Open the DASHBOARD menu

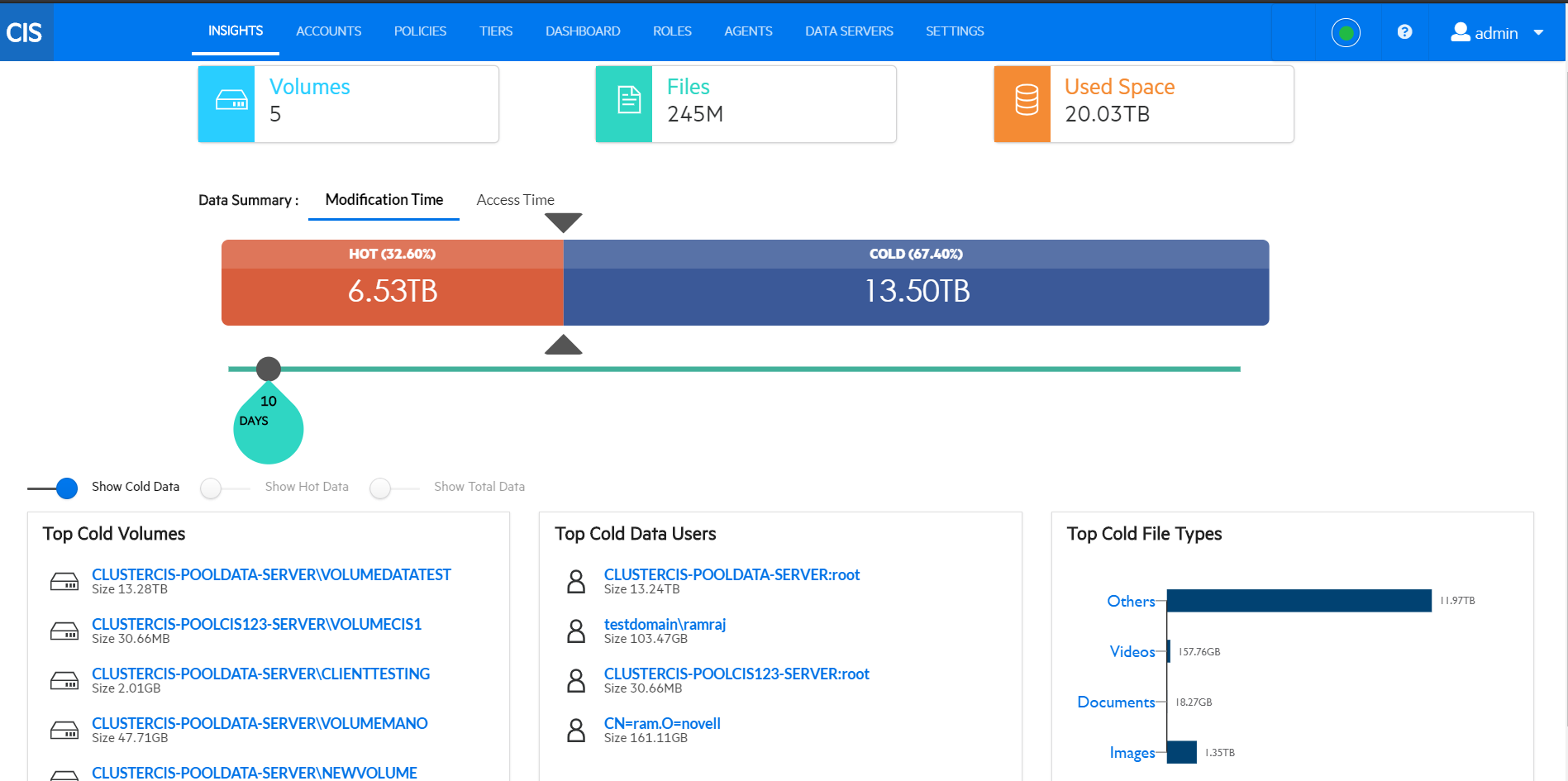[x=583, y=31]
